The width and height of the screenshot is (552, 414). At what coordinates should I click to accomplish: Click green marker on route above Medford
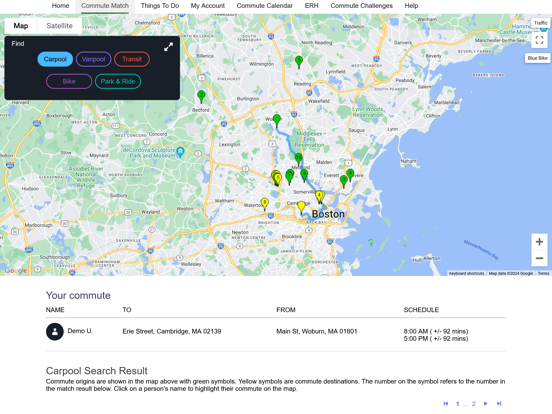299,159
